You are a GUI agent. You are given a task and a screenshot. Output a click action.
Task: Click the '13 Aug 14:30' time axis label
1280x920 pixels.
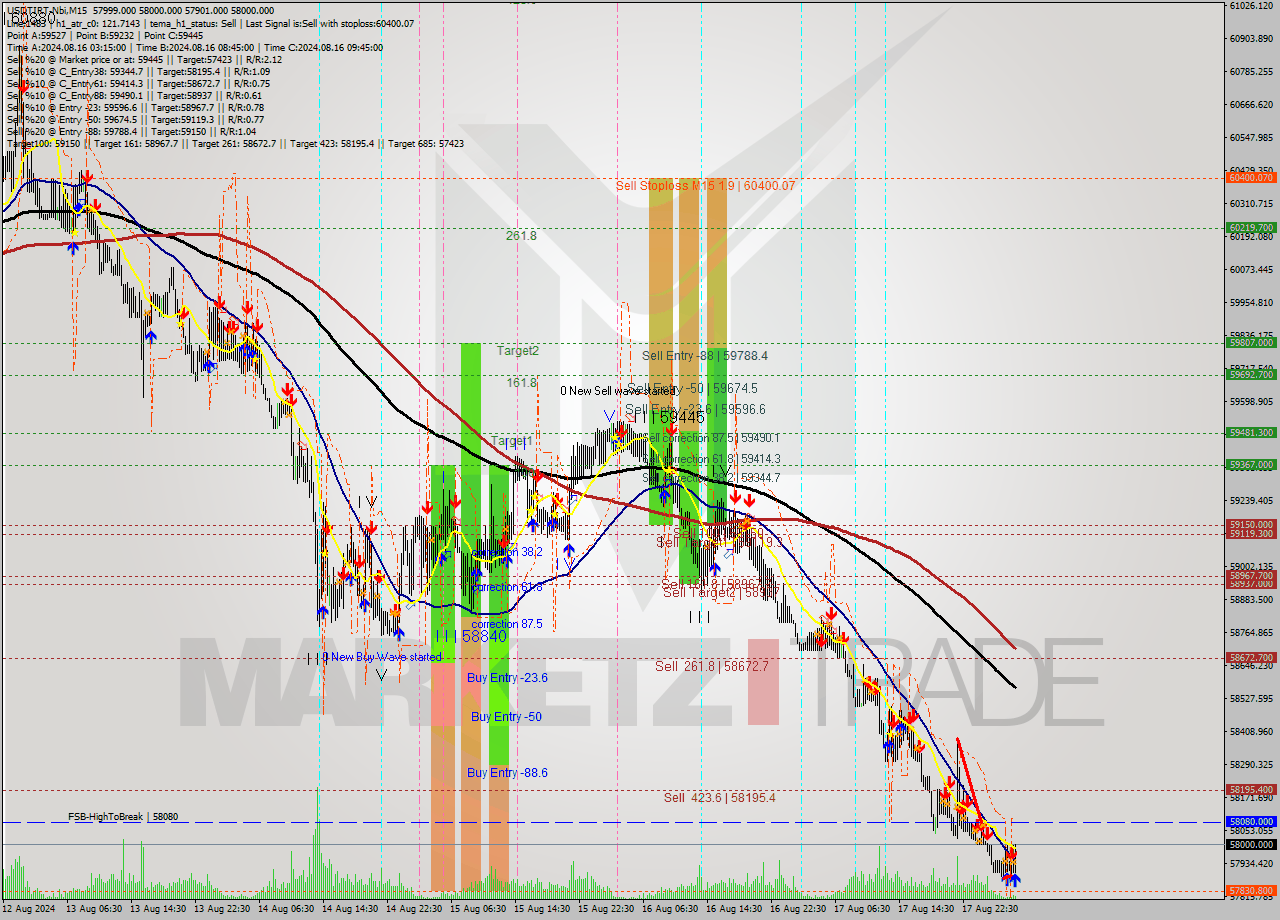click(160, 909)
